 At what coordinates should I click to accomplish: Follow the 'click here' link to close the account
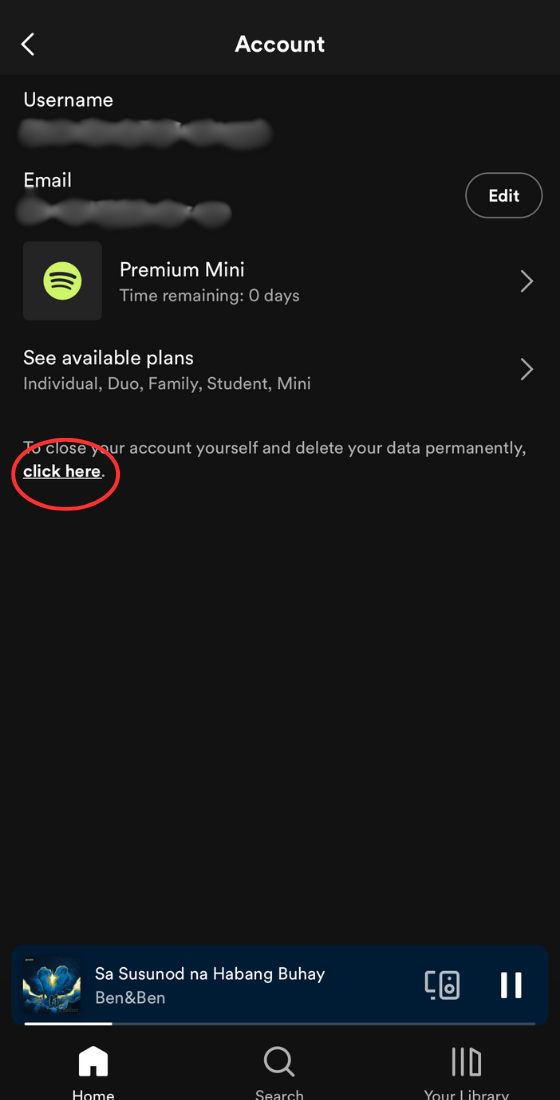62,471
